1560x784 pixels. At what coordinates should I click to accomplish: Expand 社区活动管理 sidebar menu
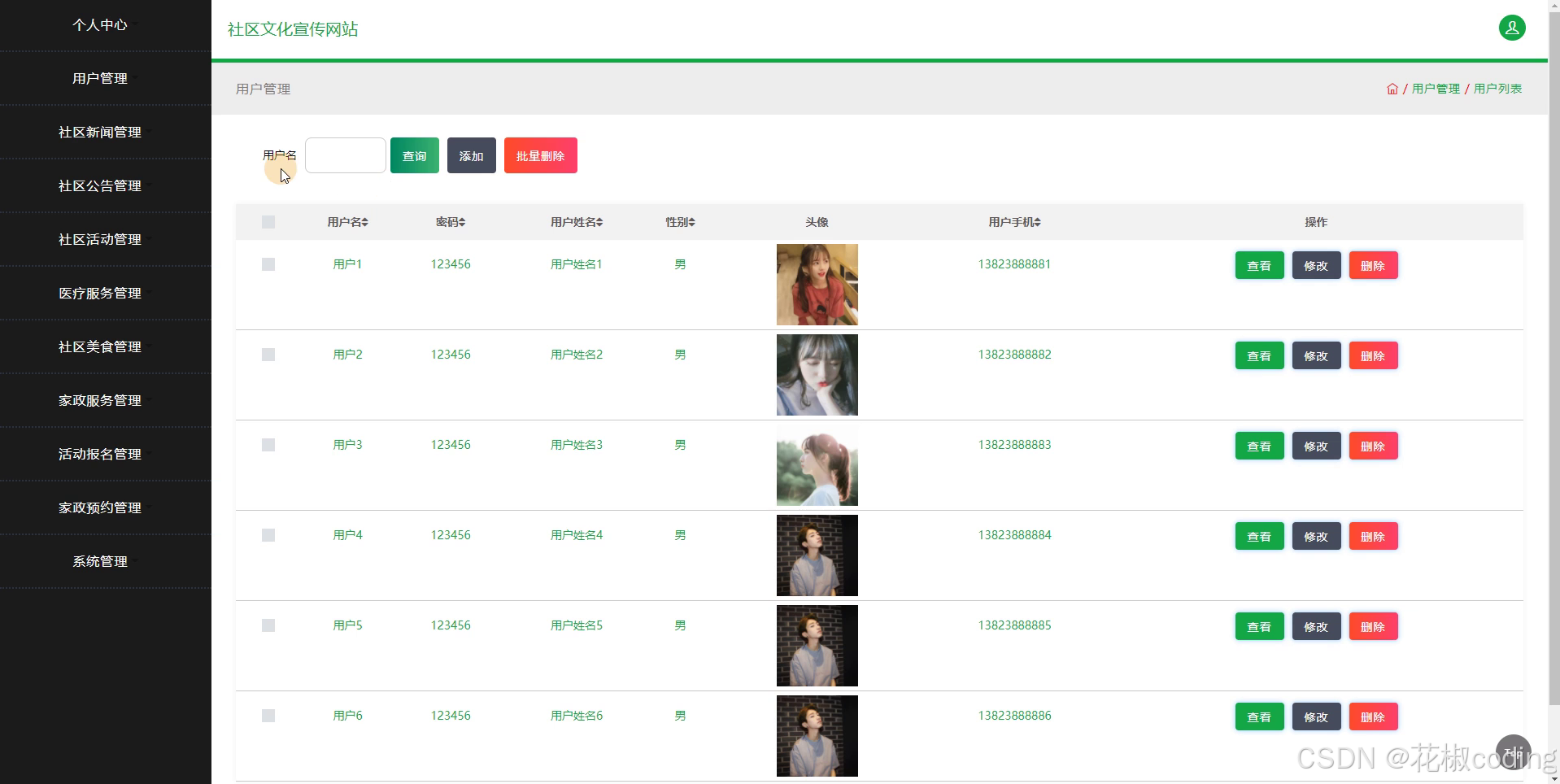106,239
